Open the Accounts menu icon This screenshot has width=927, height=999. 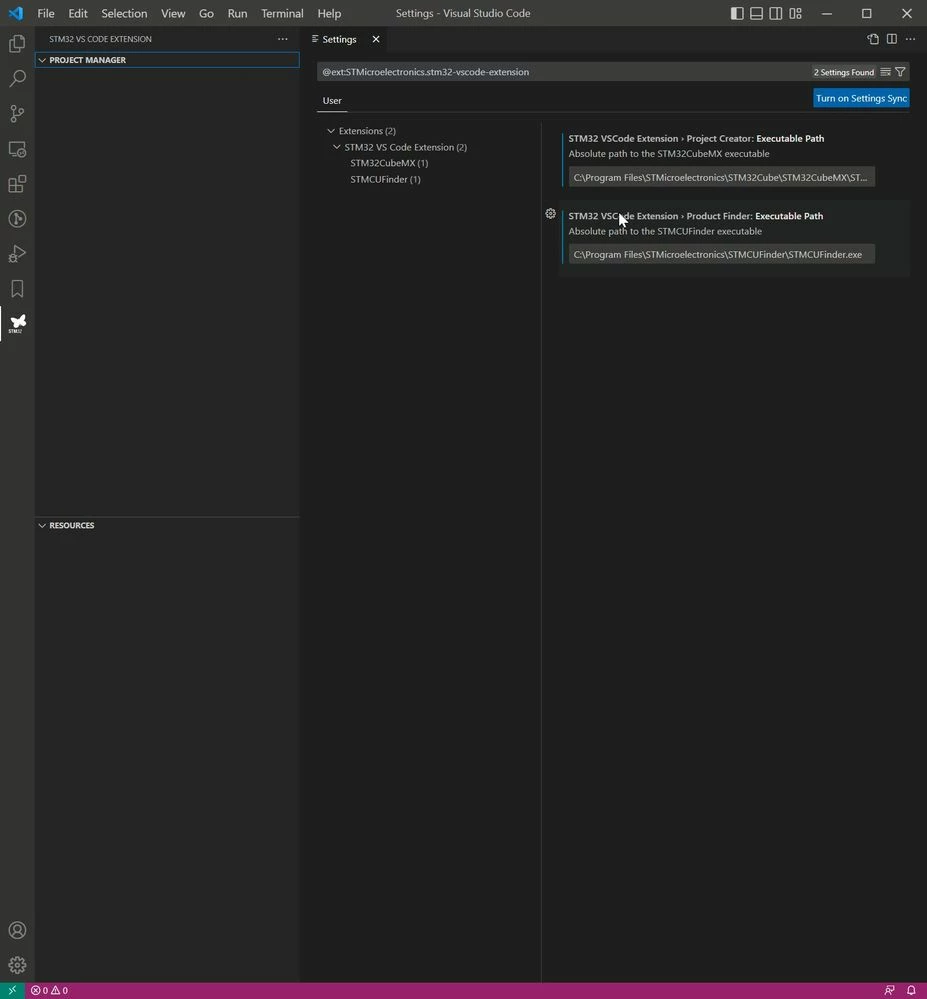click(x=17, y=930)
